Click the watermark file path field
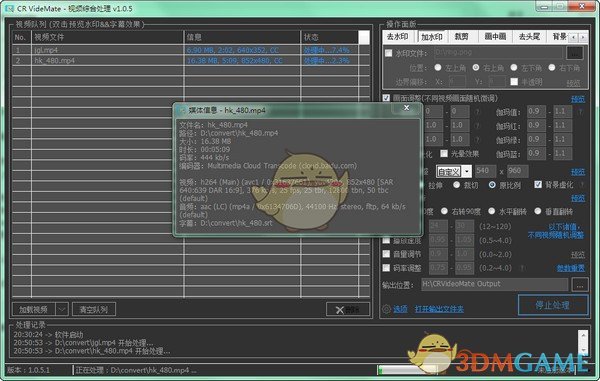600x381 pixels. pos(499,53)
